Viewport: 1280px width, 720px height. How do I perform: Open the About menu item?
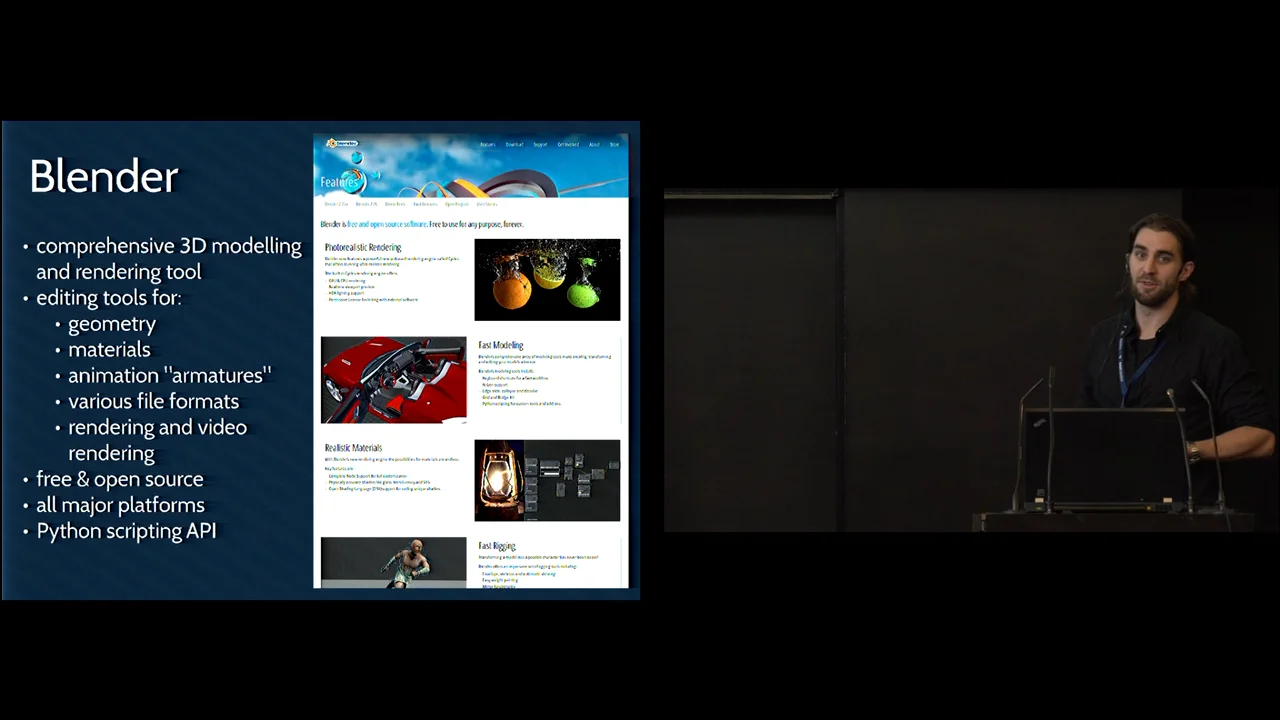(x=594, y=144)
